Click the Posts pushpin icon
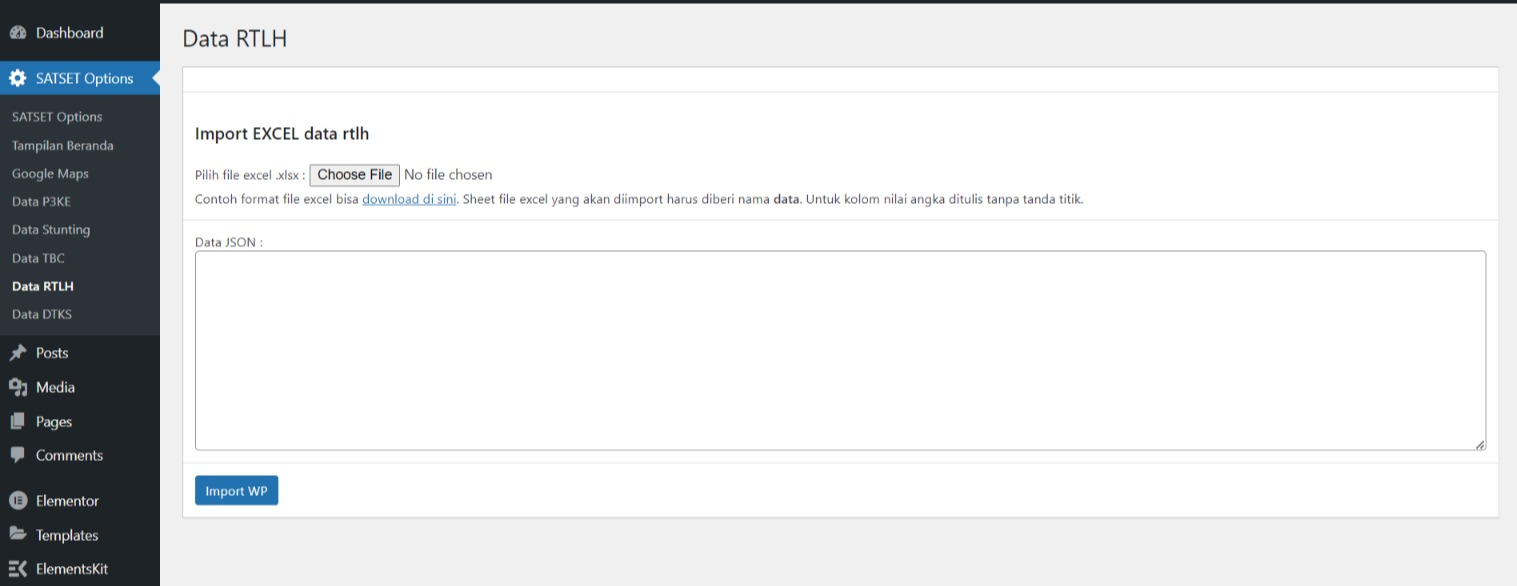The image size is (1517, 586). coord(18,352)
